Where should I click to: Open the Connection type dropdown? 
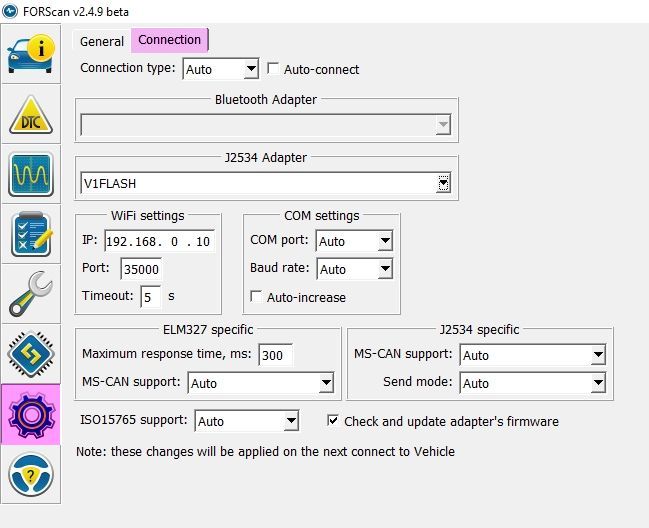(221, 69)
